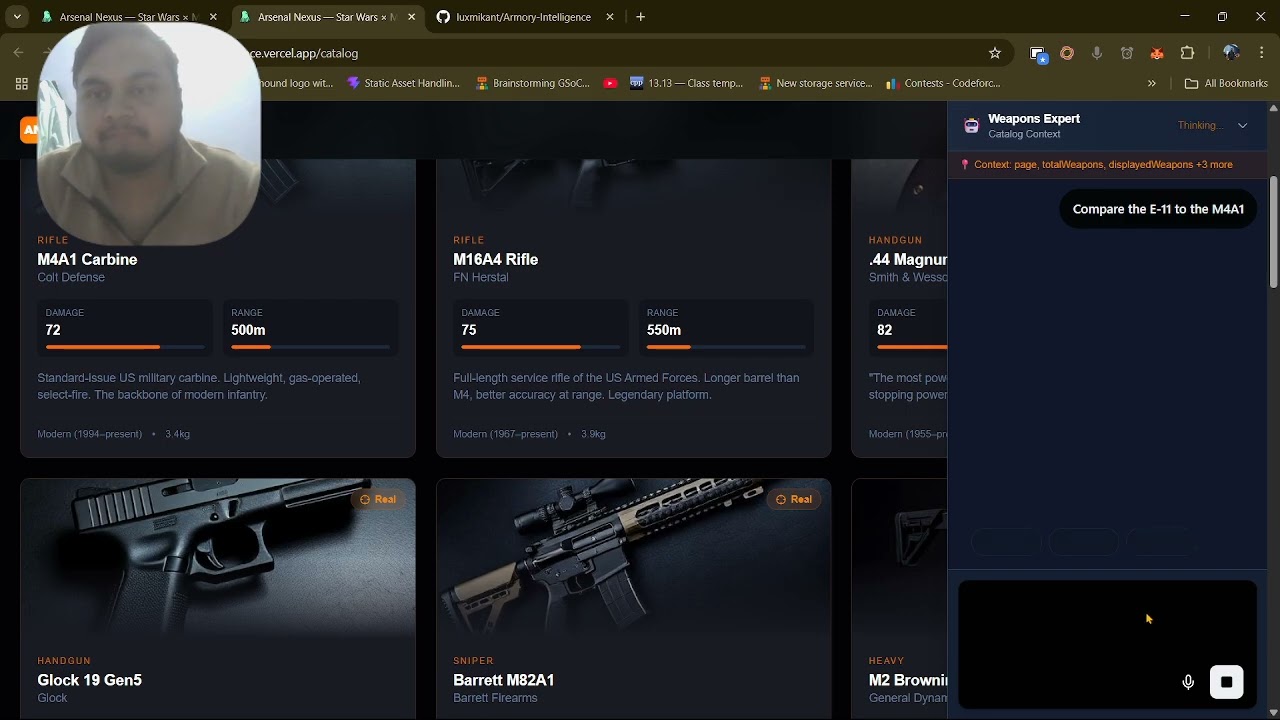The image size is (1280, 720).
Task: Start voice input with chat microphone
Action: pyautogui.click(x=1188, y=682)
